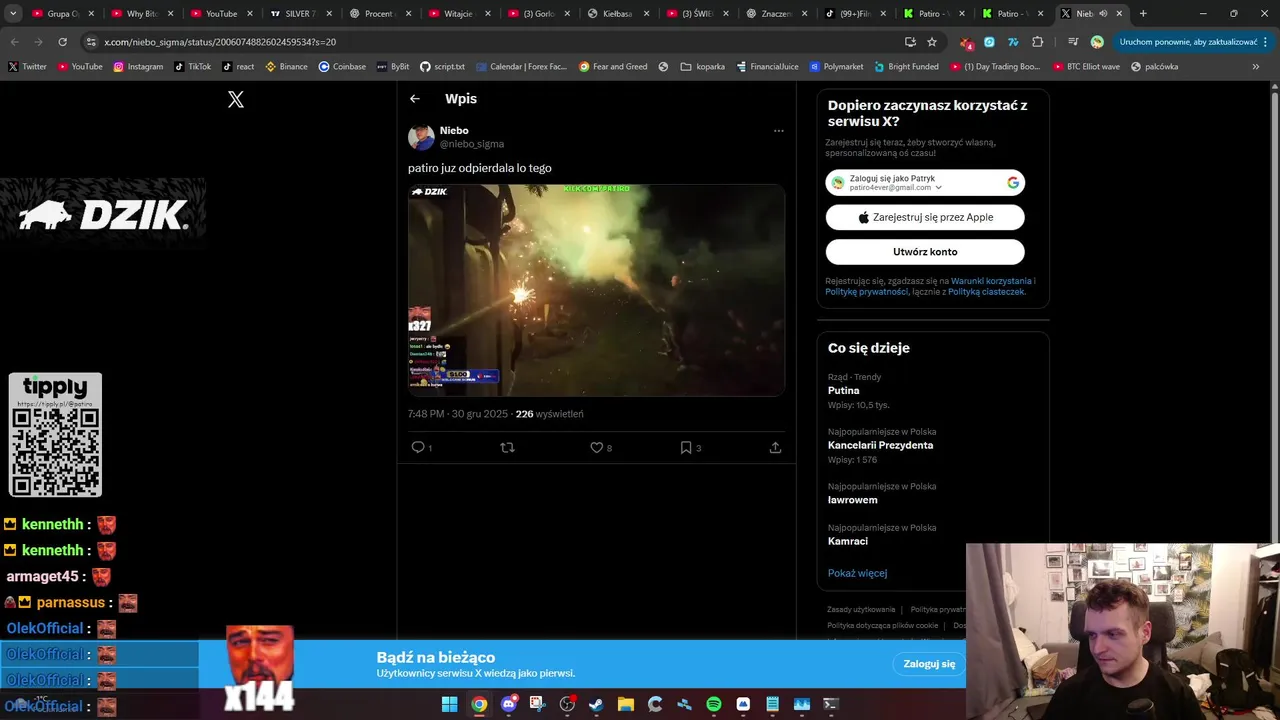1280x720 pixels.
Task: Open the terminal icon on the taskbar
Action: pos(831,704)
